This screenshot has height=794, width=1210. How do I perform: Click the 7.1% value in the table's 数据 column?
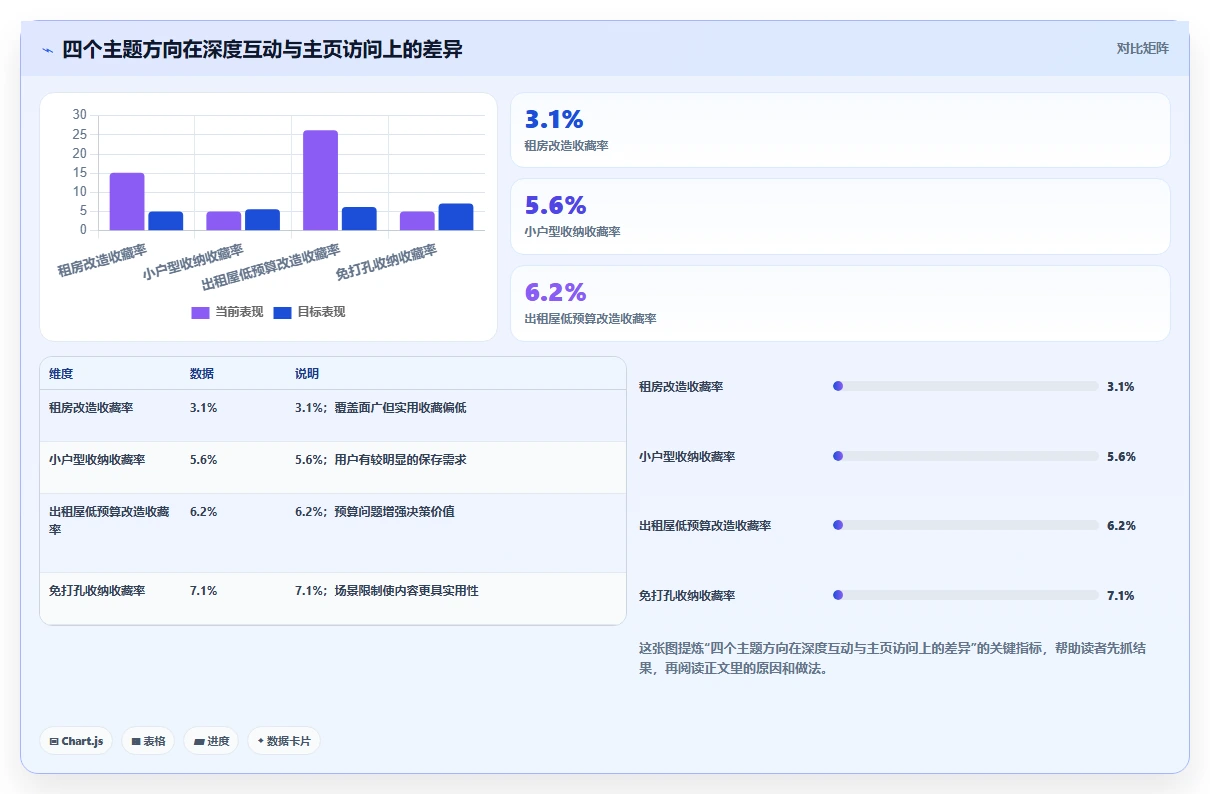pyautogui.click(x=203, y=591)
